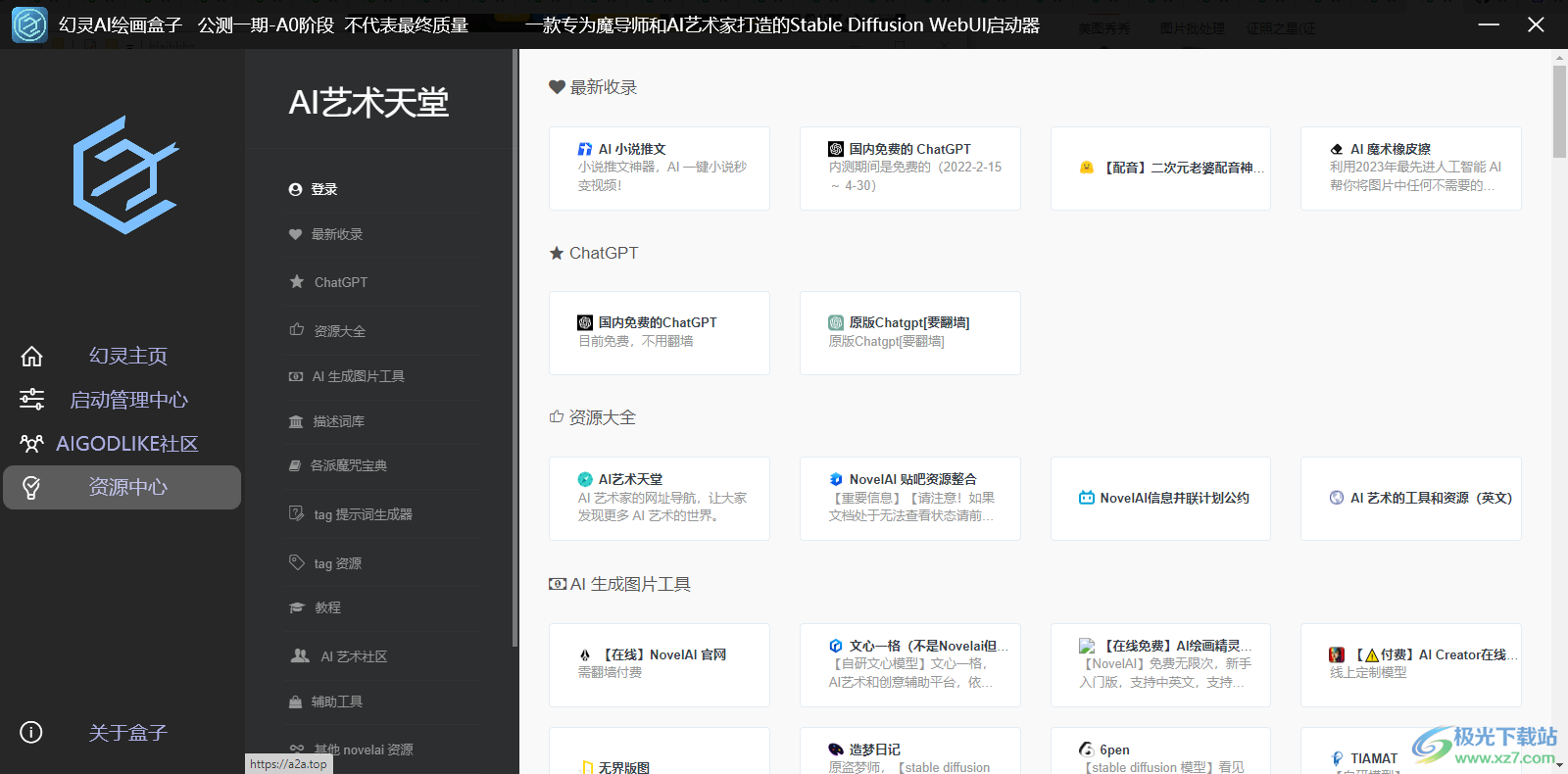Screen dimensions: 1568x774
Task: Open the AI艺术天堂 card under 资源大全
Action: pos(660,498)
